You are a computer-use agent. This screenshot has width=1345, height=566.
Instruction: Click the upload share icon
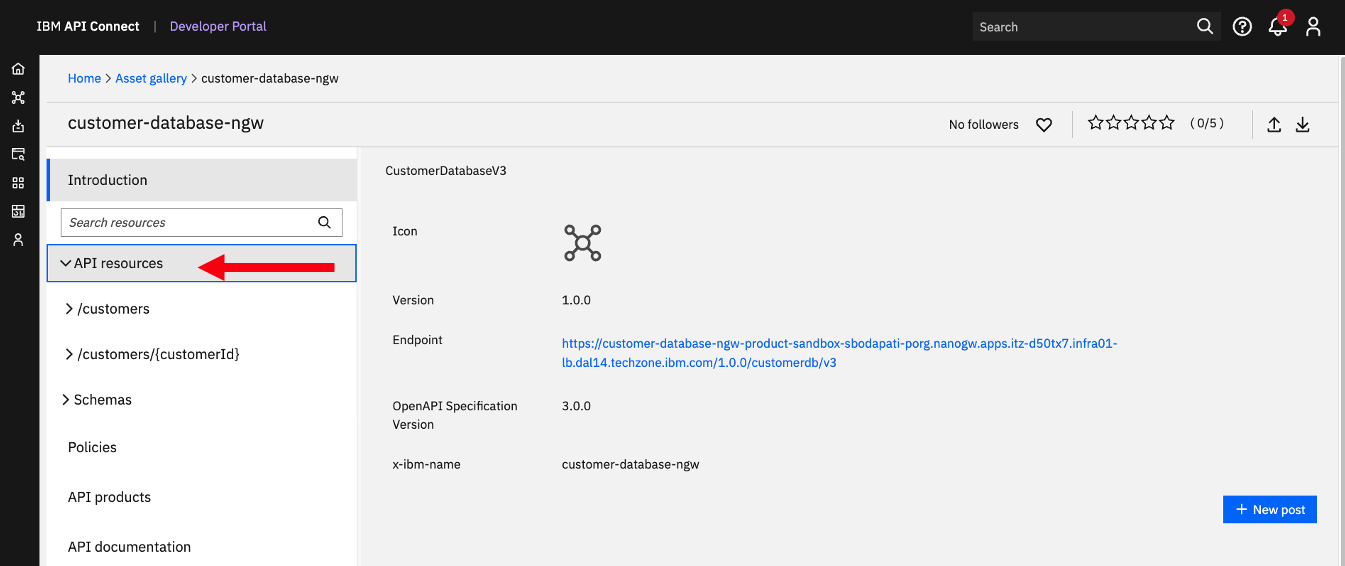click(x=1274, y=124)
